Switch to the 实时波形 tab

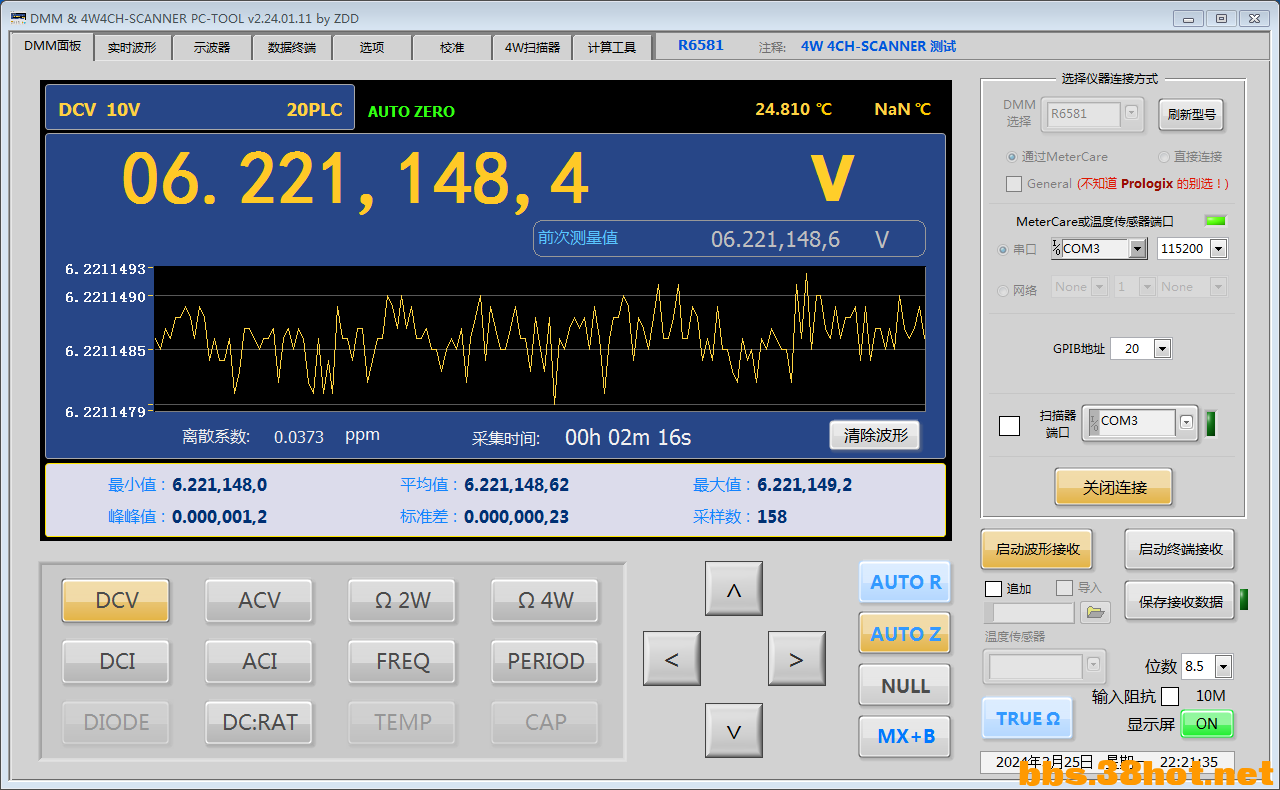click(132, 47)
